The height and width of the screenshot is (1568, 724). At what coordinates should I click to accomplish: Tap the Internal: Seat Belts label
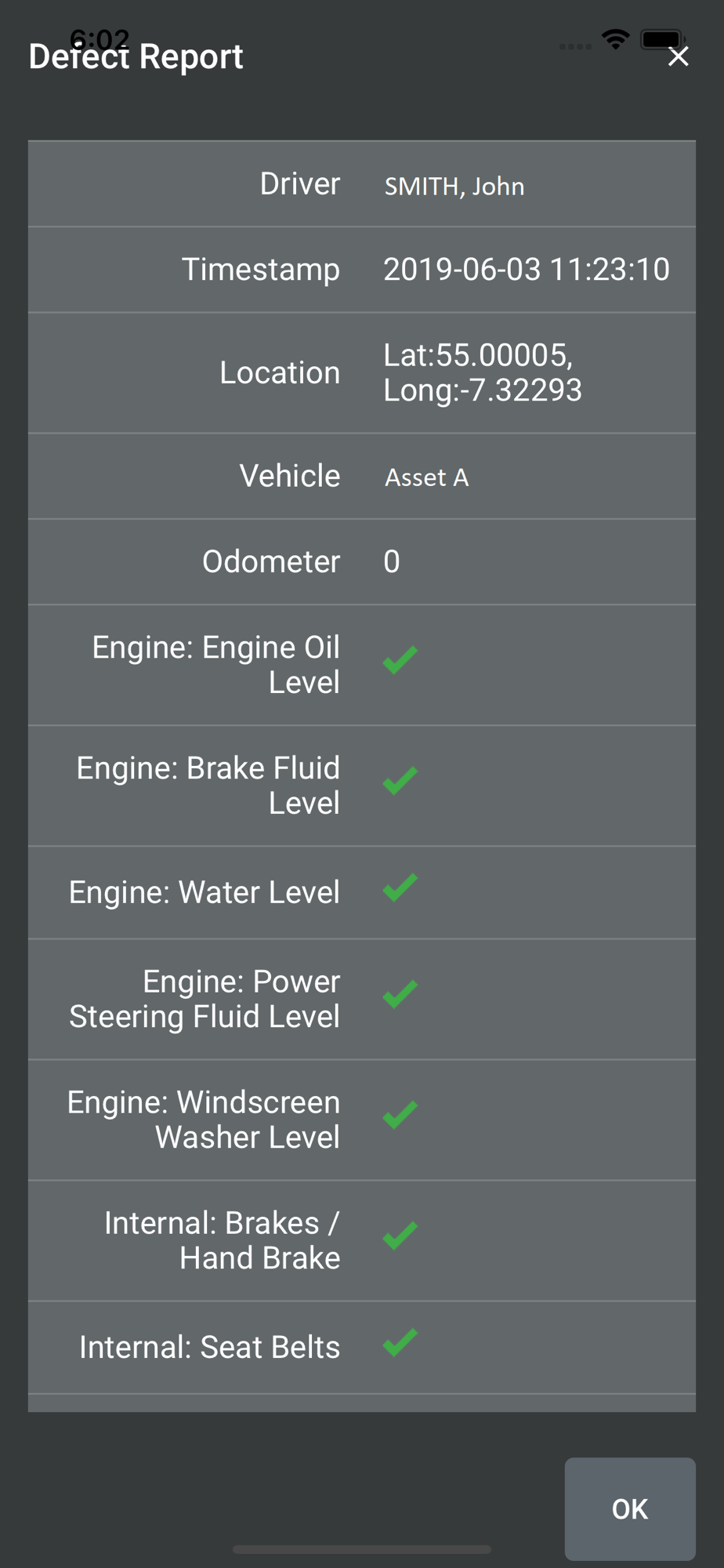(210, 1348)
